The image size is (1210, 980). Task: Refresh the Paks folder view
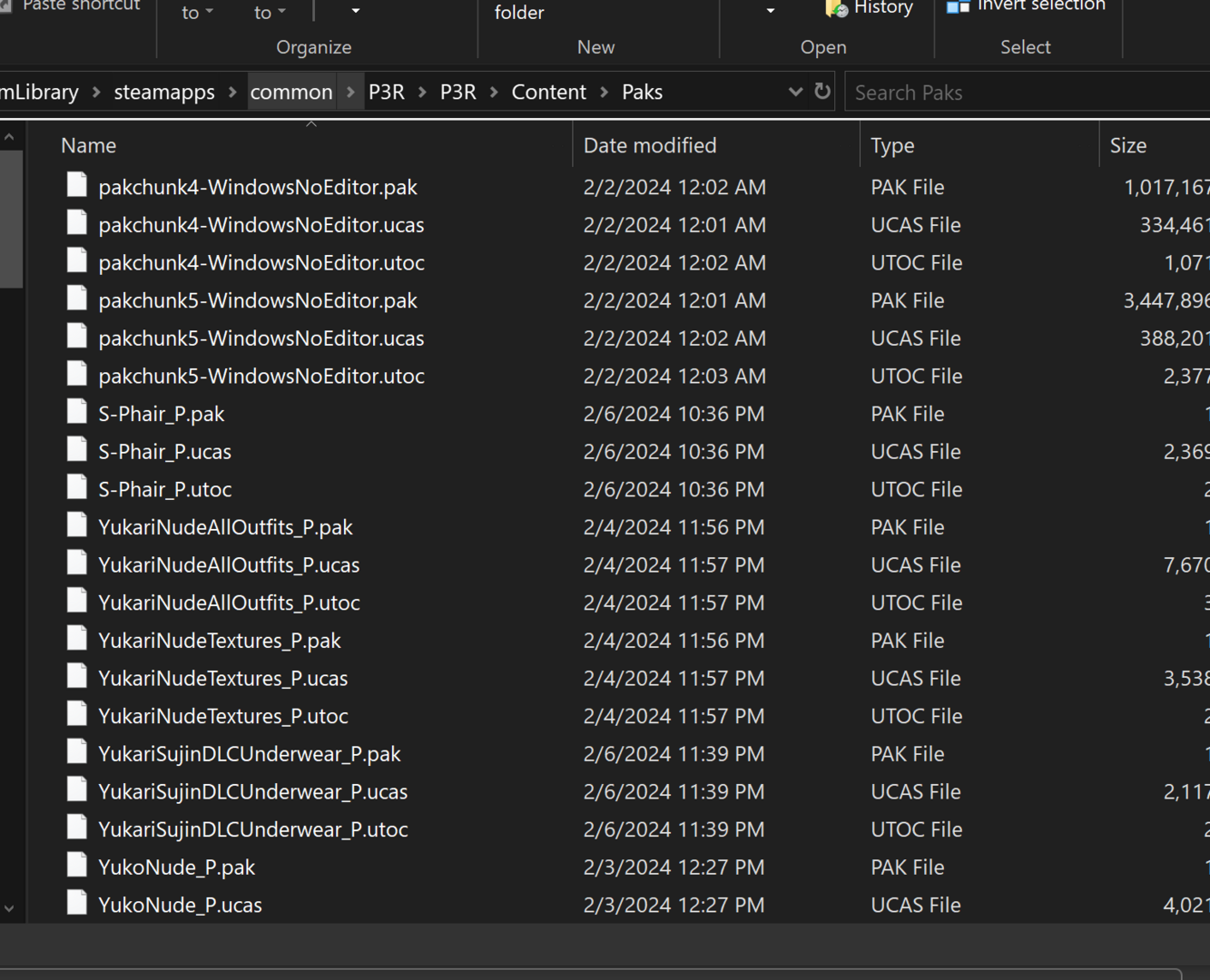[822, 92]
